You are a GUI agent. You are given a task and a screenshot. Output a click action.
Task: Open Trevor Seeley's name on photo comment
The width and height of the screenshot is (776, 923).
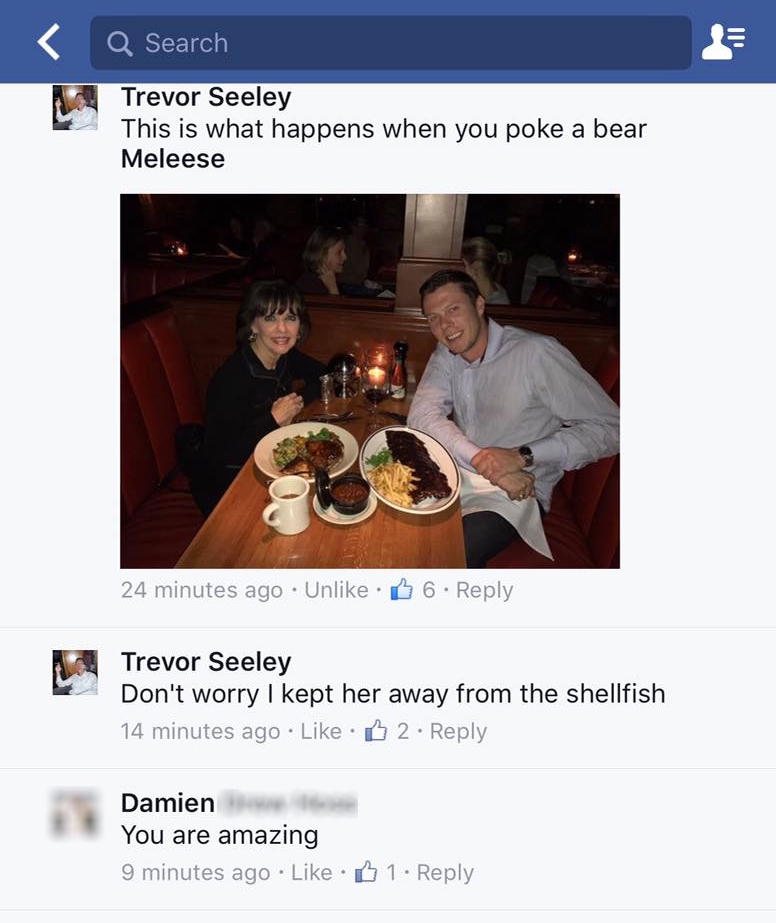click(206, 97)
